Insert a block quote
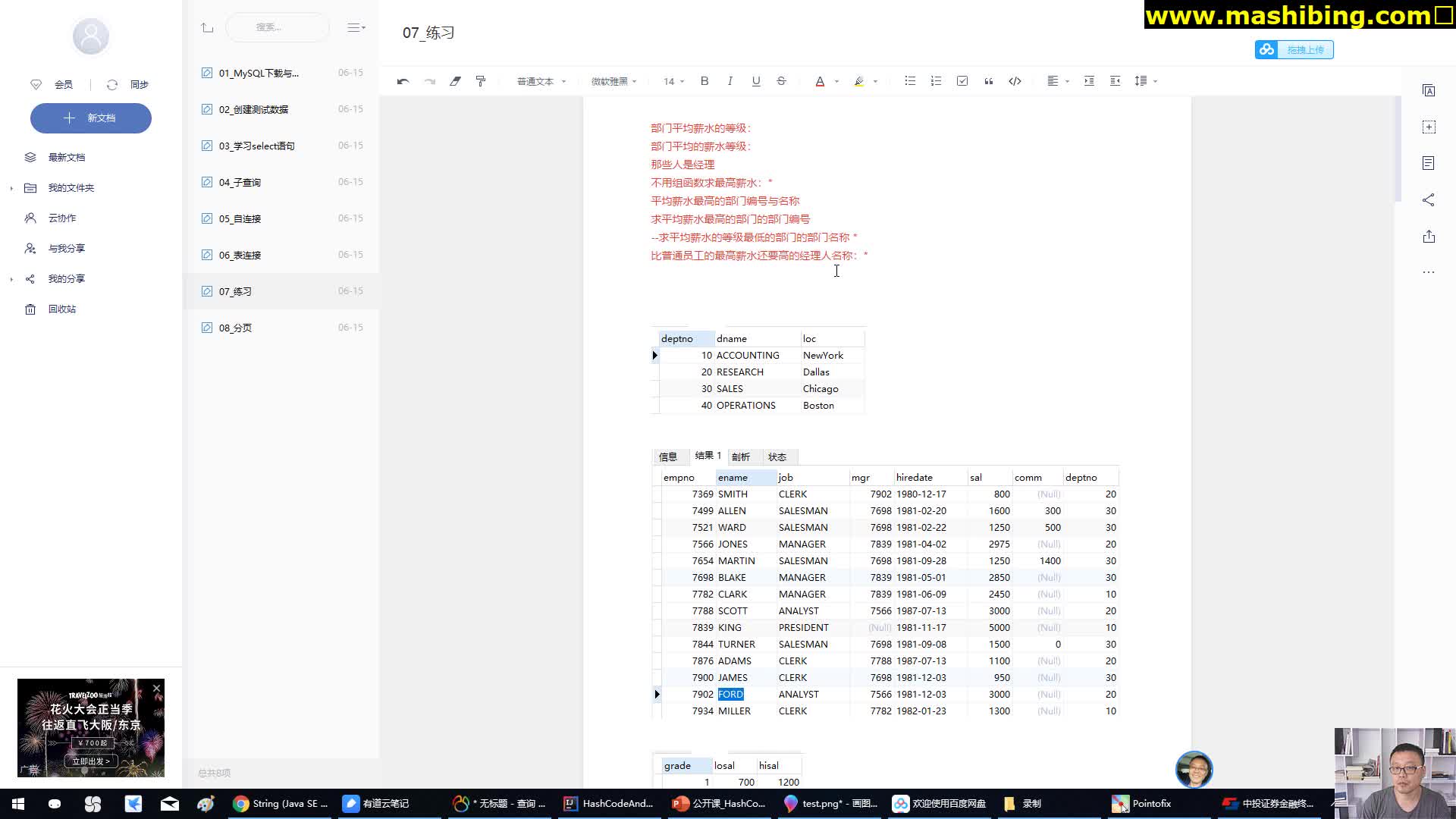 pos(988,81)
